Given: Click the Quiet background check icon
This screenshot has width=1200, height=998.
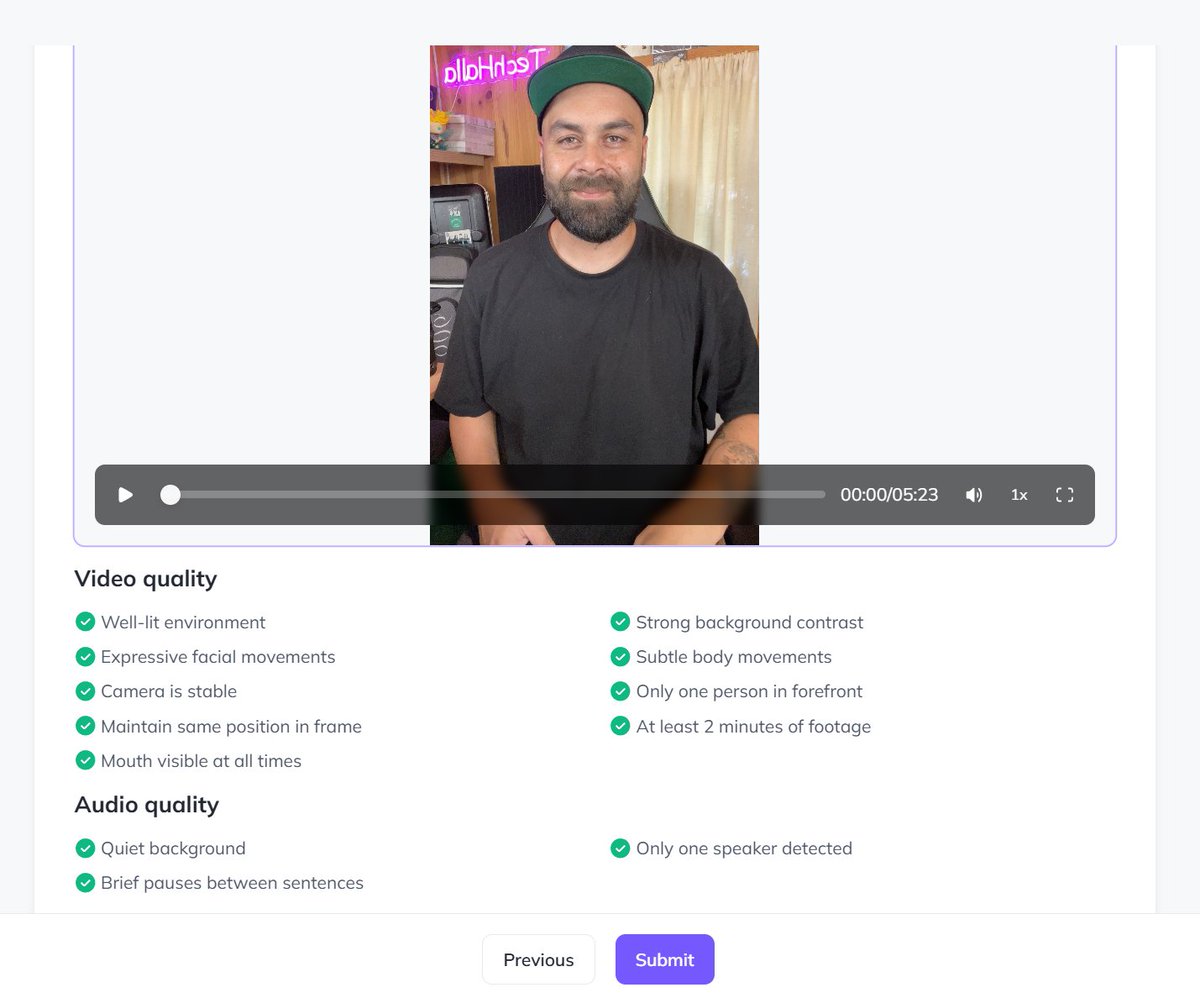Looking at the screenshot, I should tap(85, 848).
